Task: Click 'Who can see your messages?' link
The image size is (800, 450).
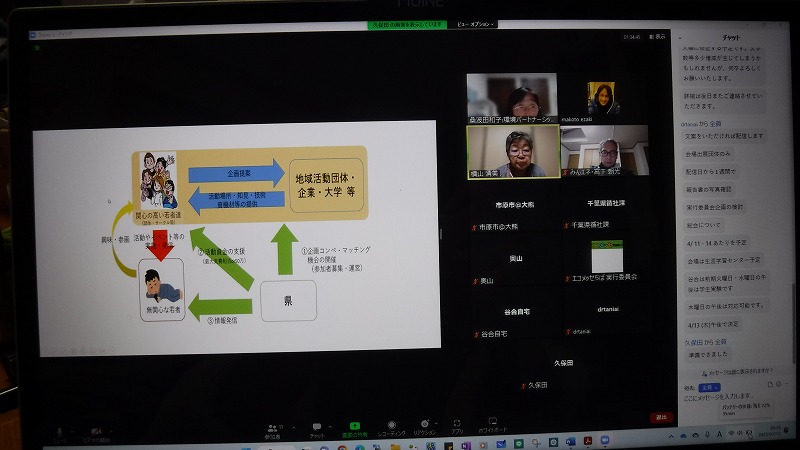Action: [x=737, y=372]
